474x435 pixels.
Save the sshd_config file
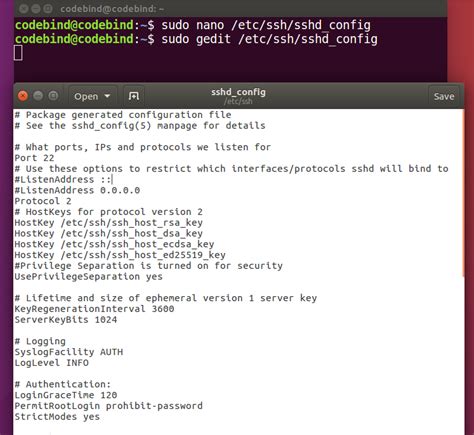coord(444,96)
